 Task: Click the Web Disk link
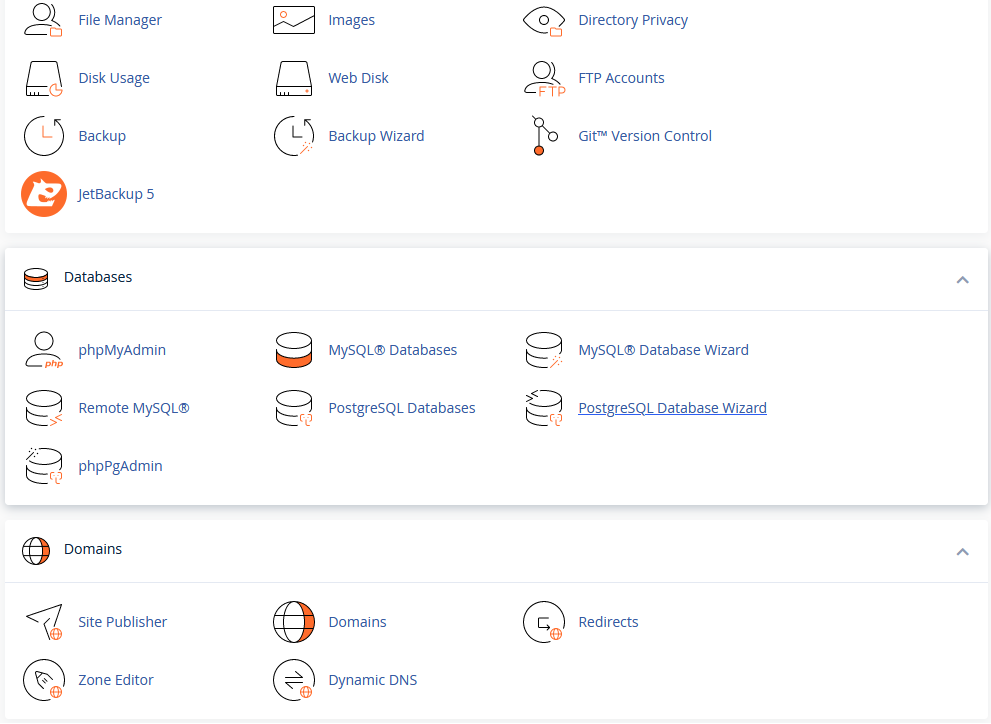(x=358, y=78)
